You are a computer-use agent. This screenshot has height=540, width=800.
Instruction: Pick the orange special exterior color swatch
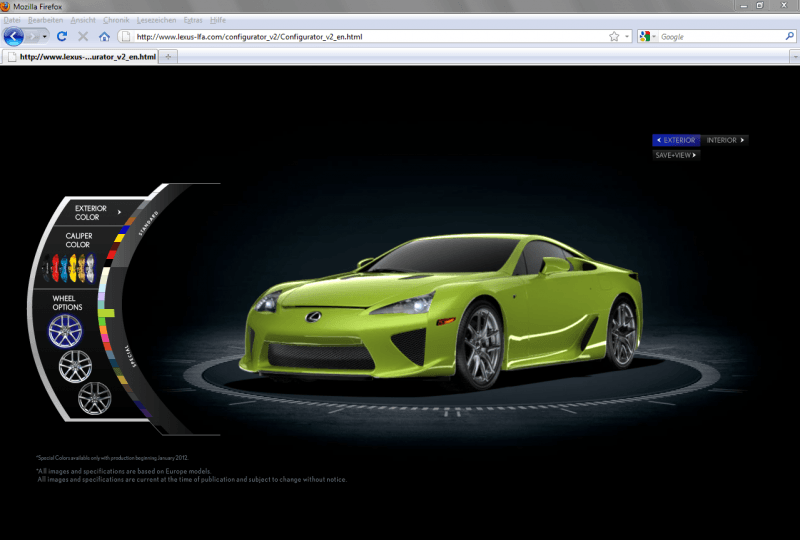pos(103,330)
